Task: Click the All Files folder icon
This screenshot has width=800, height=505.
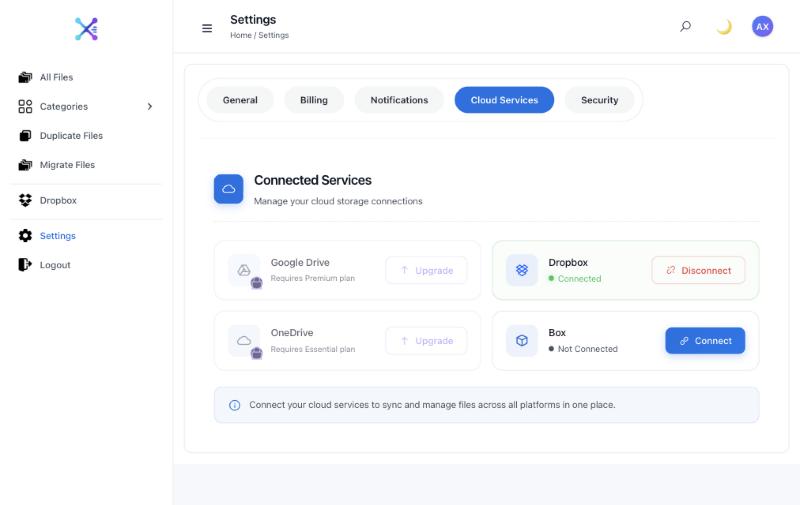Action: (25, 78)
